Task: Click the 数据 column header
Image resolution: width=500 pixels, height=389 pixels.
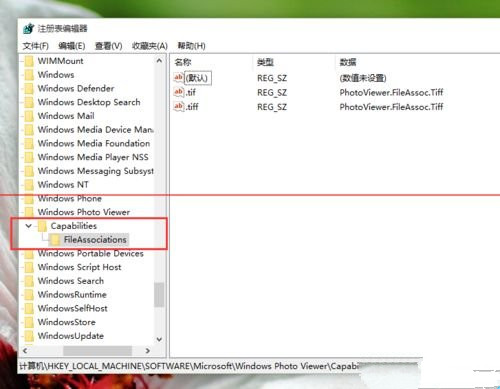Action: [348, 62]
